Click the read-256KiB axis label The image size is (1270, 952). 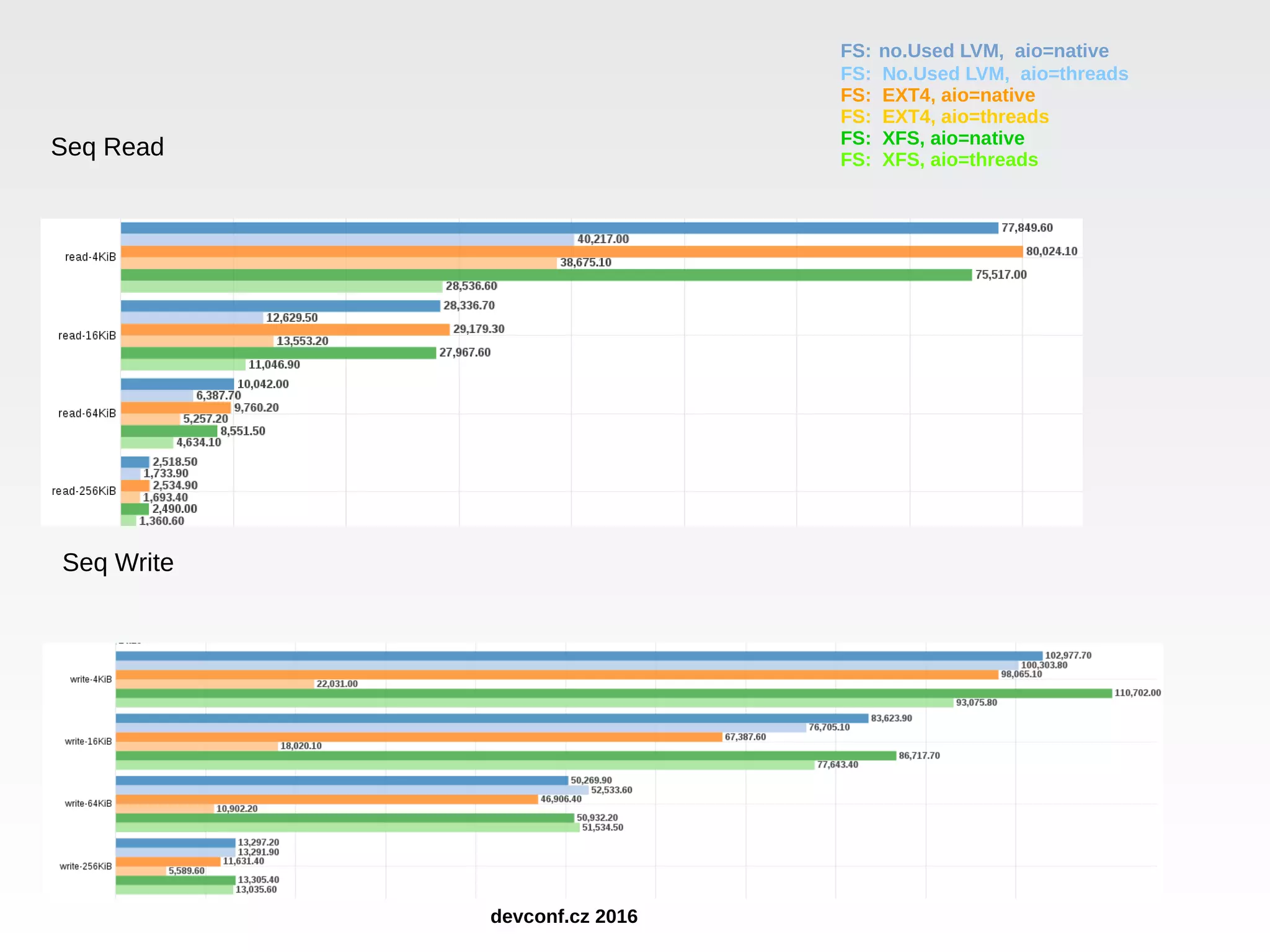click(x=84, y=491)
